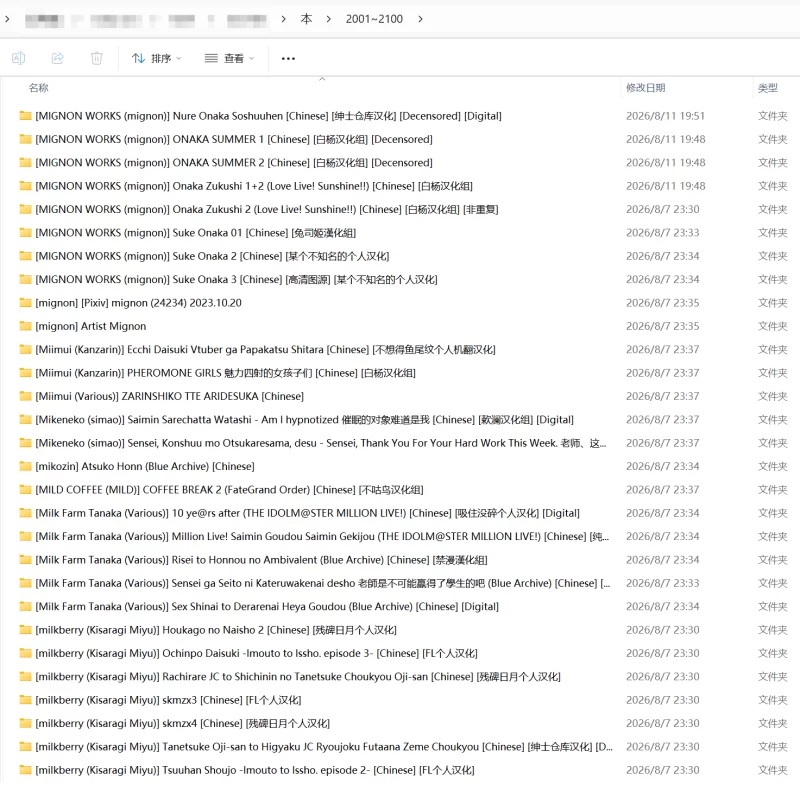
Task: Open the 排序 sort dropdown
Action: pos(156,58)
